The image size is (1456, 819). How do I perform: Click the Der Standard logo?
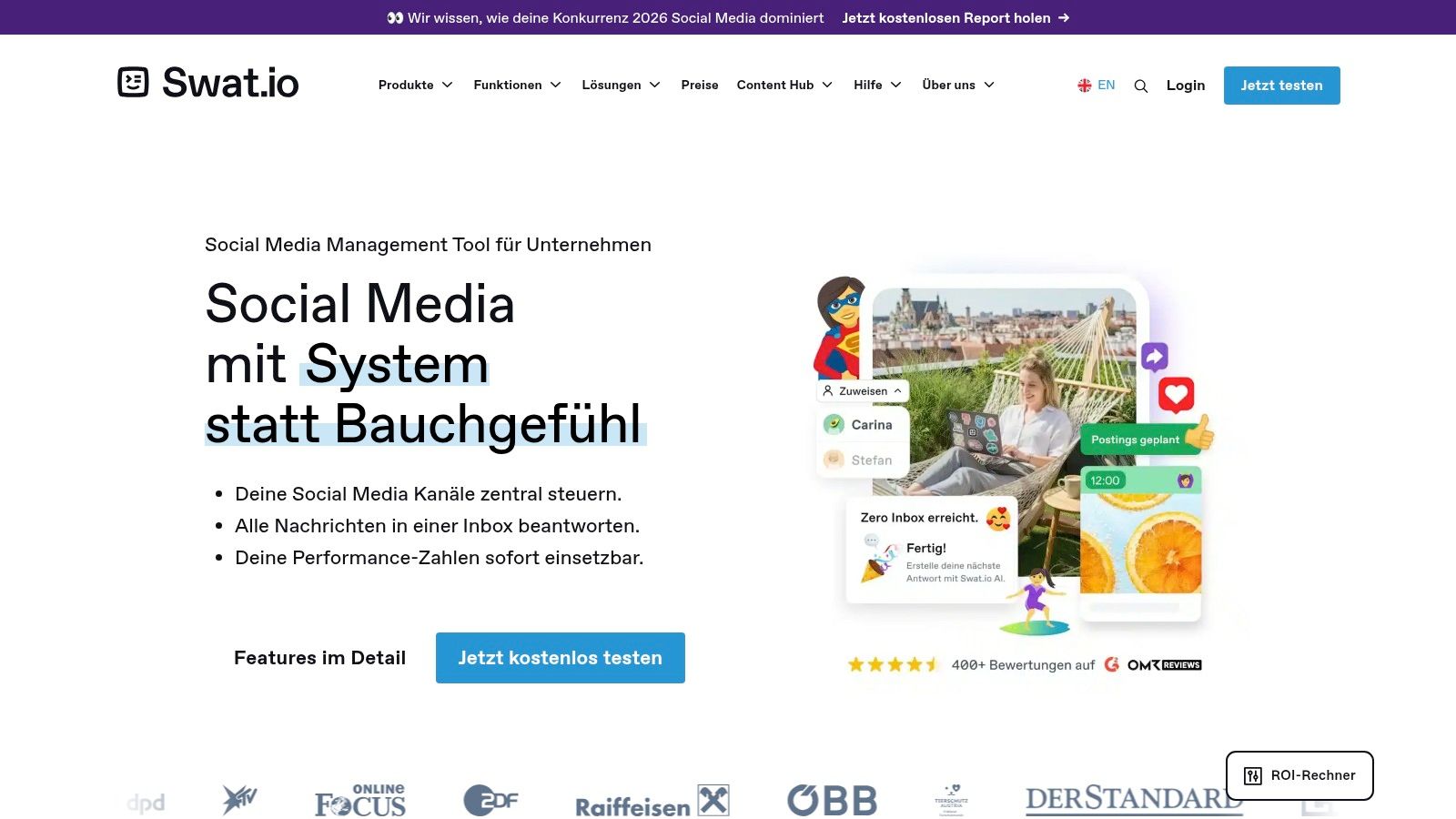[1134, 799]
